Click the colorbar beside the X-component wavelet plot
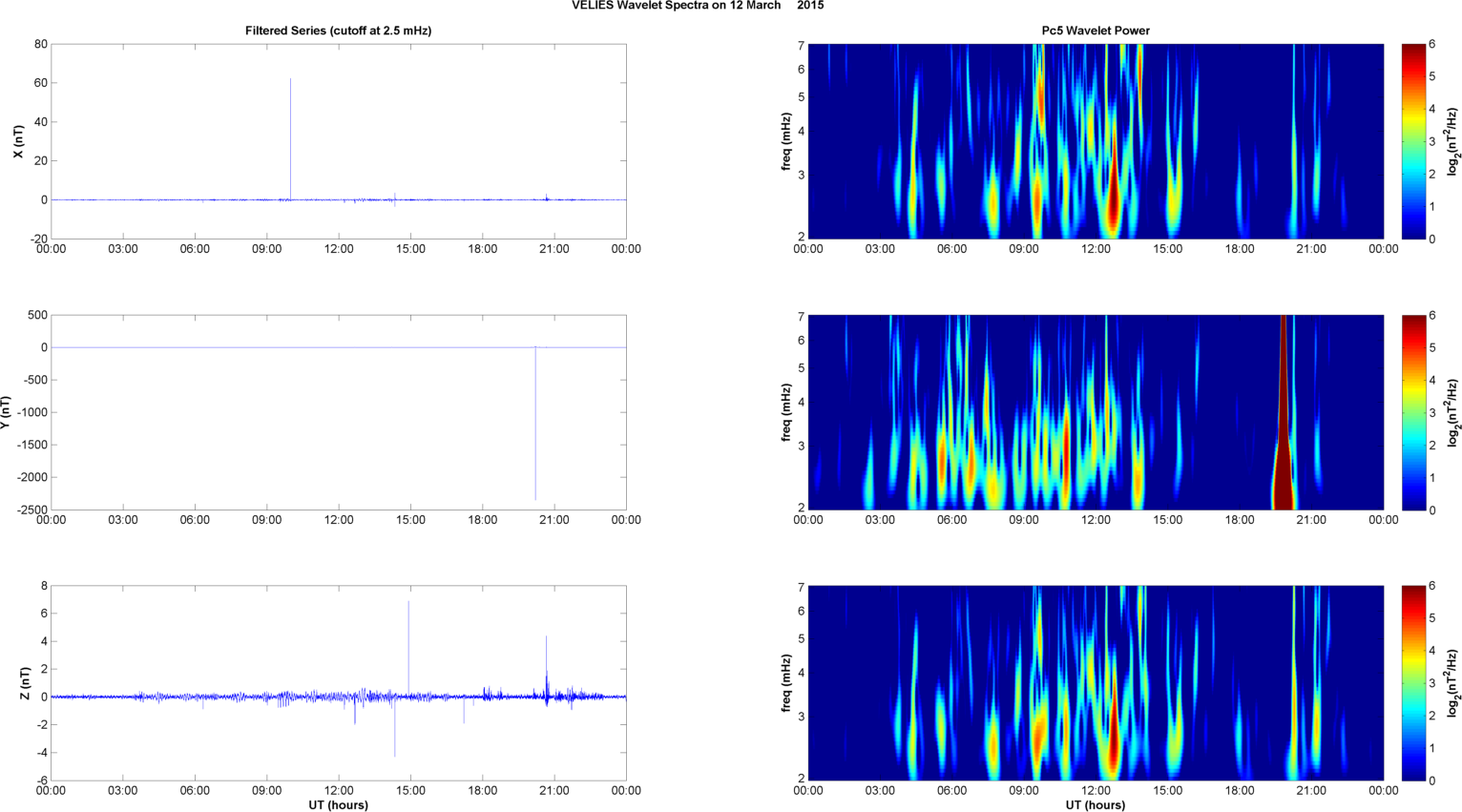This screenshot has height=812, width=1462. click(1413, 141)
